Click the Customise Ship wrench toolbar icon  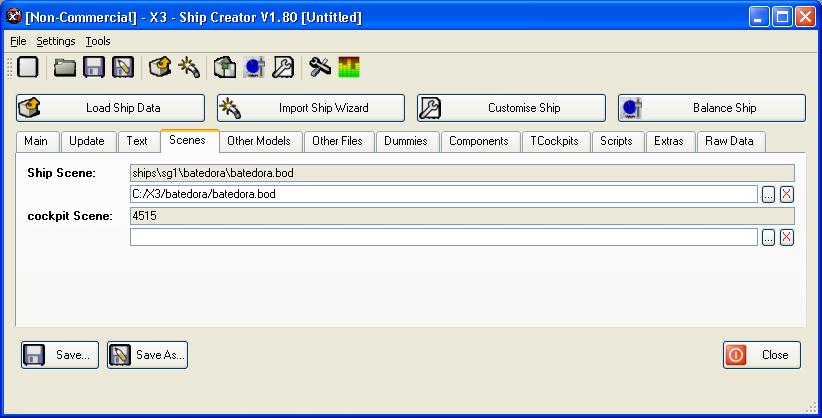coord(283,68)
